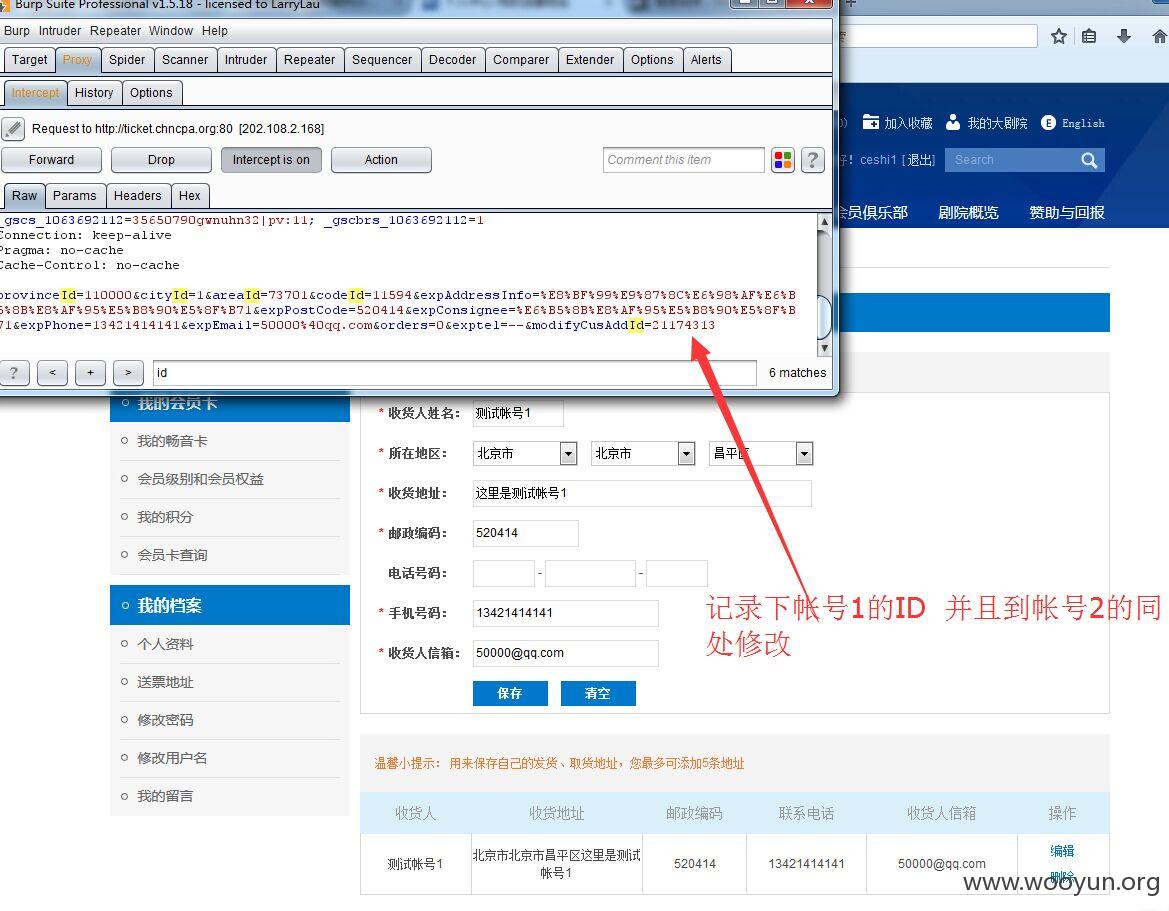The image size is (1169, 911).
Task: Click the 清空 clear button
Action: [597, 693]
